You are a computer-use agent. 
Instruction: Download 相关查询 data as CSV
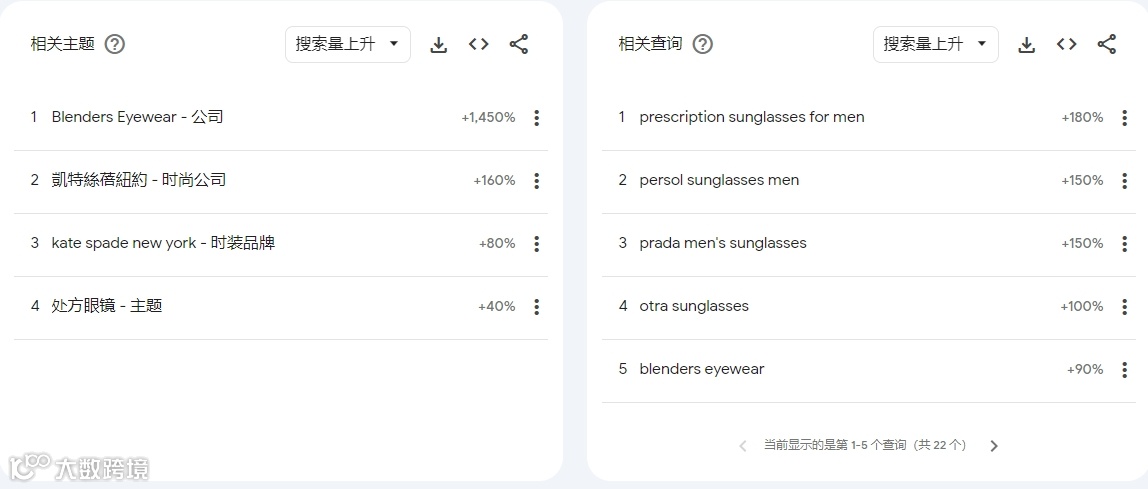click(x=1027, y=45)
